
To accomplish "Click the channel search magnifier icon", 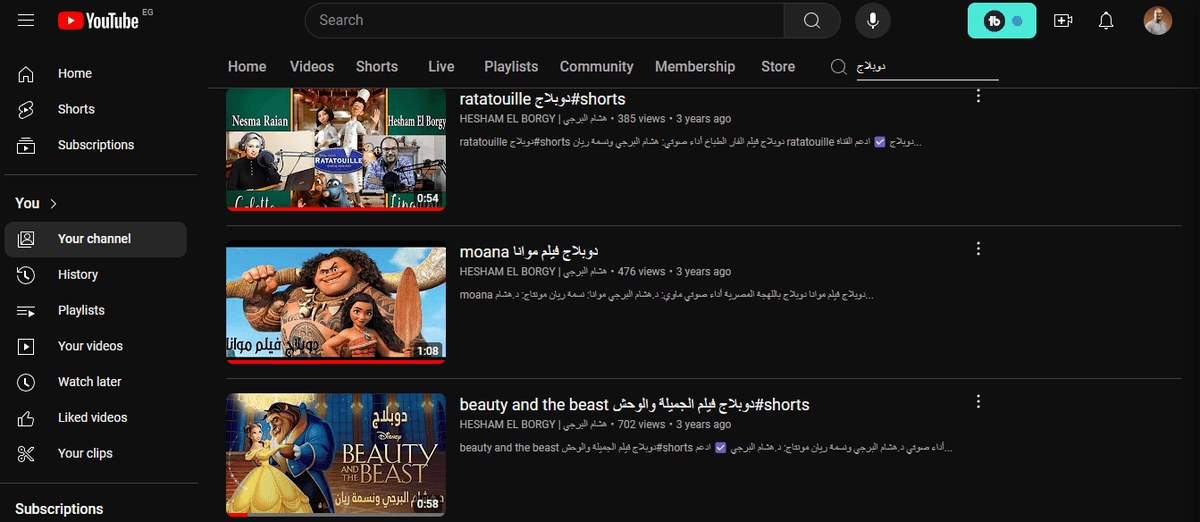I will (839, 67).
